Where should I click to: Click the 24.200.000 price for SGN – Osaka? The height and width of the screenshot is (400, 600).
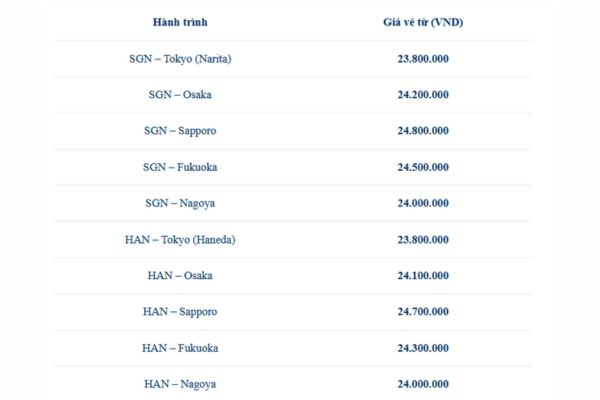pos(422,95)
